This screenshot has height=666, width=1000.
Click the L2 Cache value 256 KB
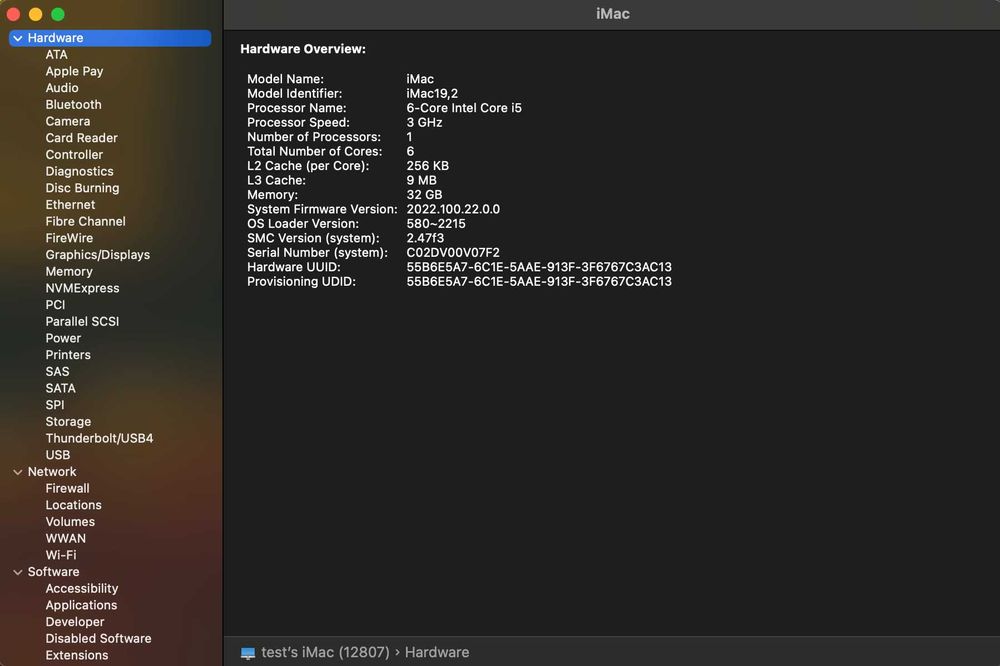(427, 166)
